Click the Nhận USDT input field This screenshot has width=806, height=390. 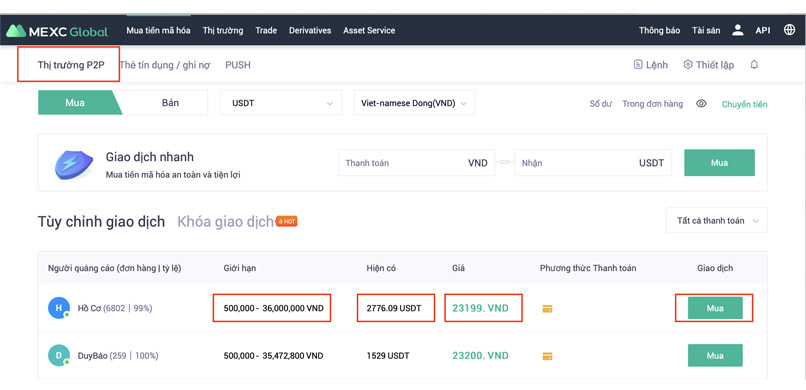pyautogui.click(x=593, y=163)
